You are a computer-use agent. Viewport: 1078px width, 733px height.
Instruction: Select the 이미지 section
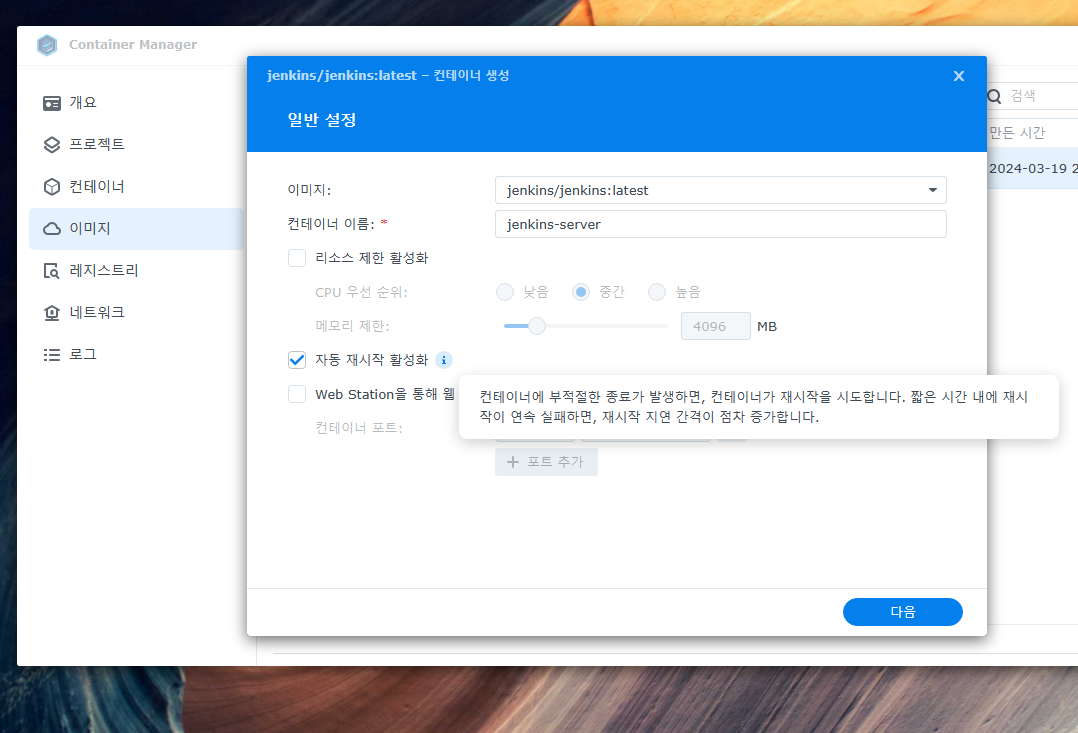(x=136, y=228)
